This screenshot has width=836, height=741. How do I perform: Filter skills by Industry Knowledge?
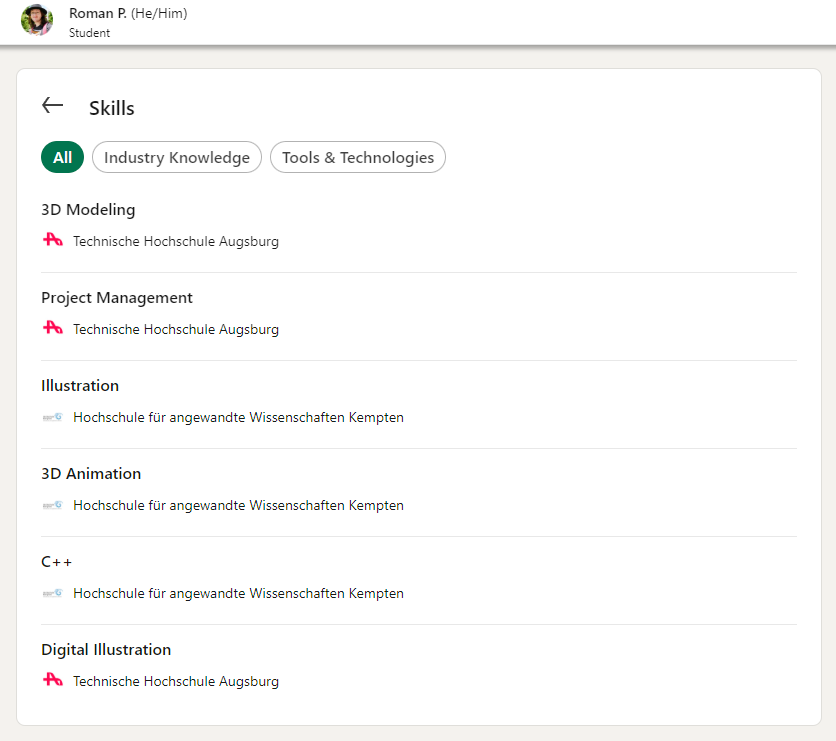pyautogui.click(x=176, y=157)
